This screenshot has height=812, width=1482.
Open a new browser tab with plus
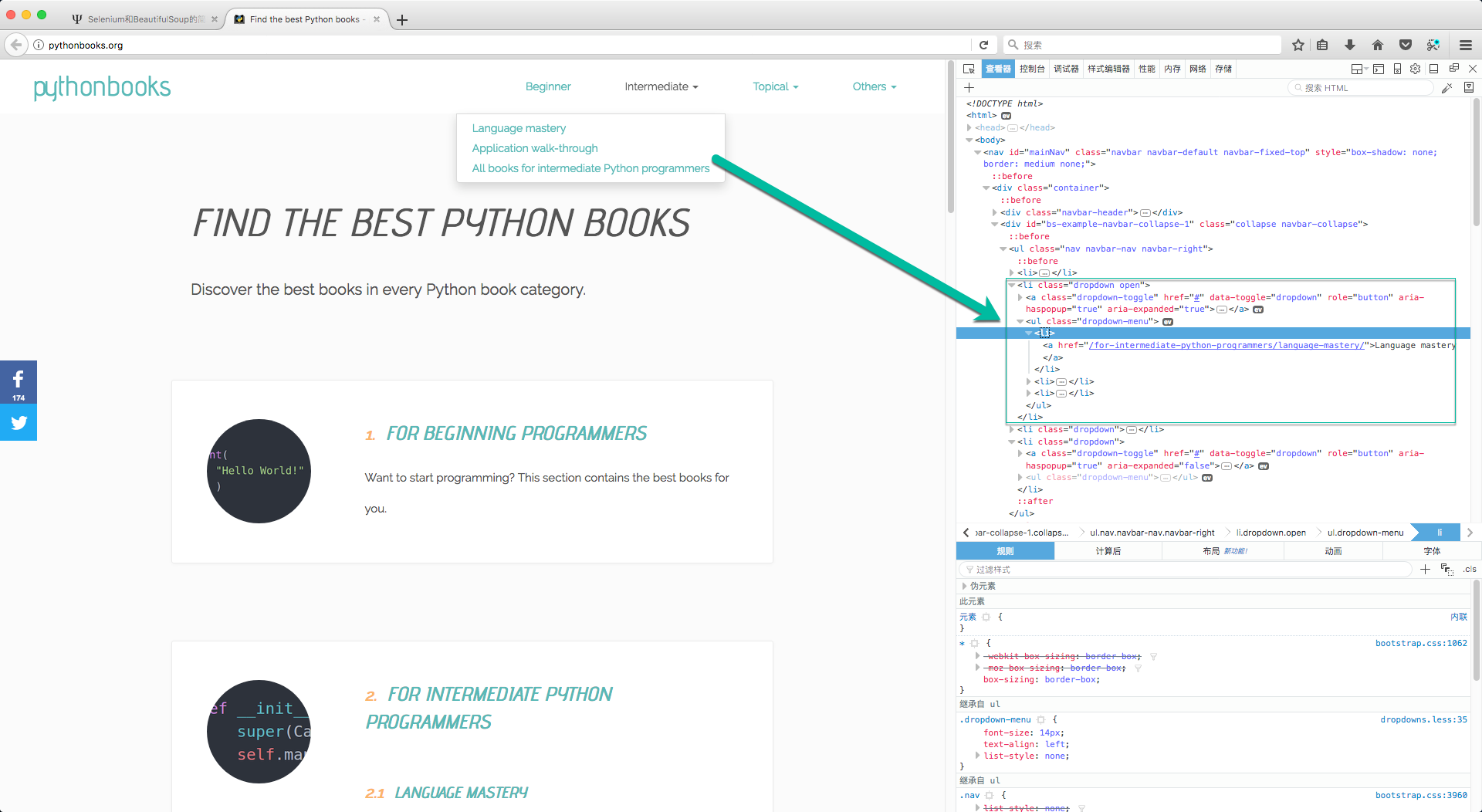point(402,20)
